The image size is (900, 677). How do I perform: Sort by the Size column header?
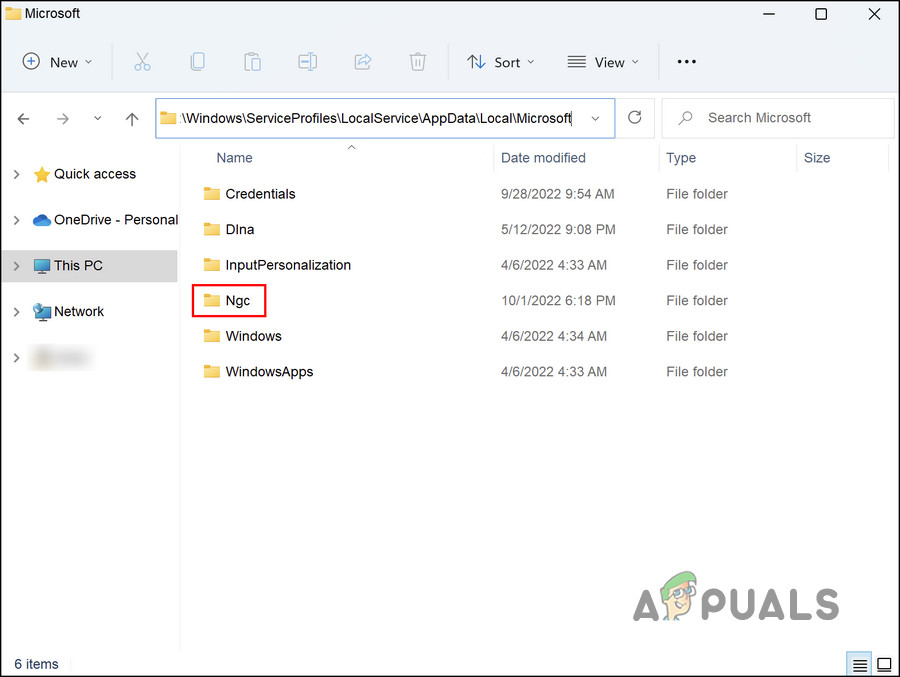817,158
